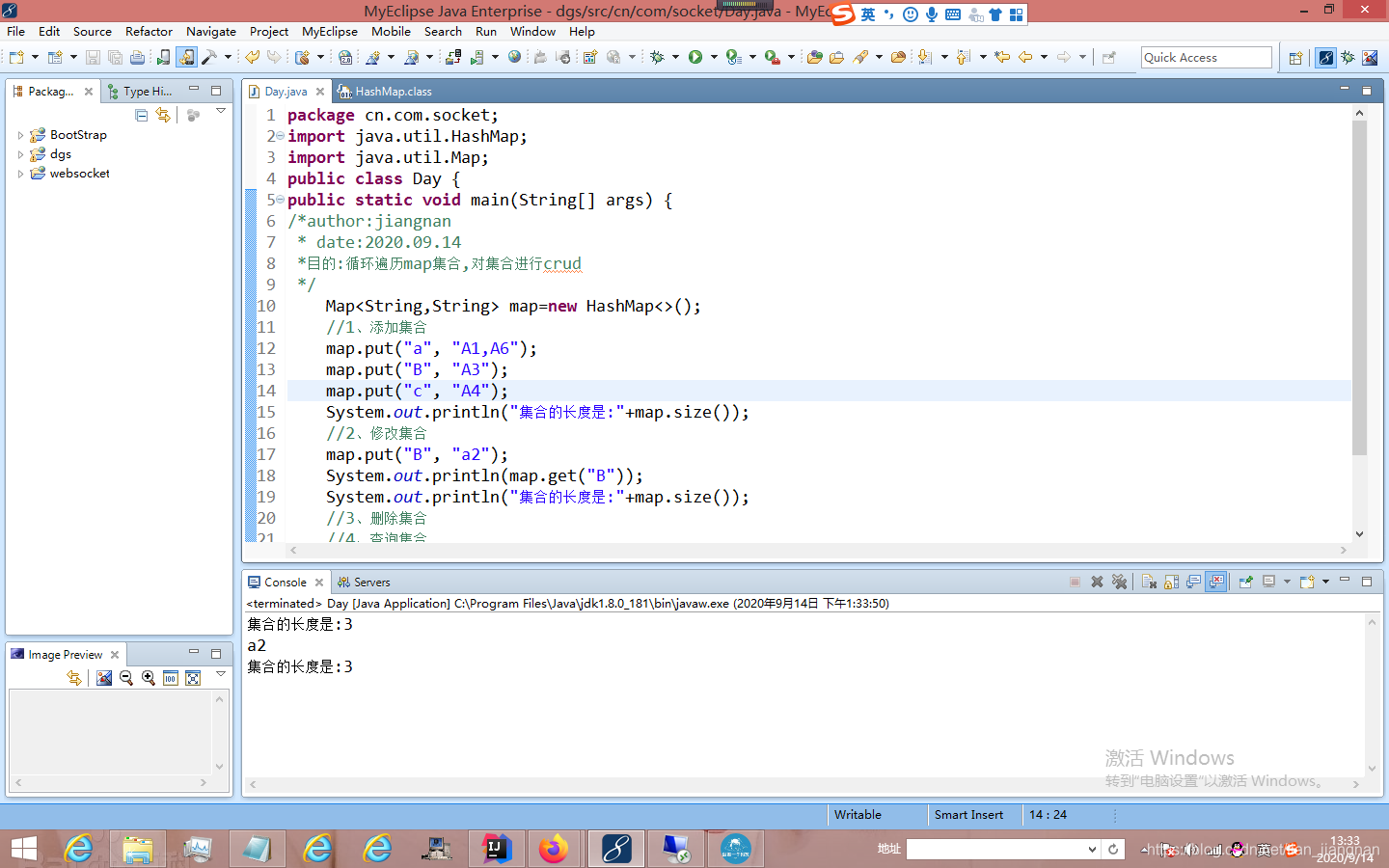Close the Console view tab

(319, 583)
